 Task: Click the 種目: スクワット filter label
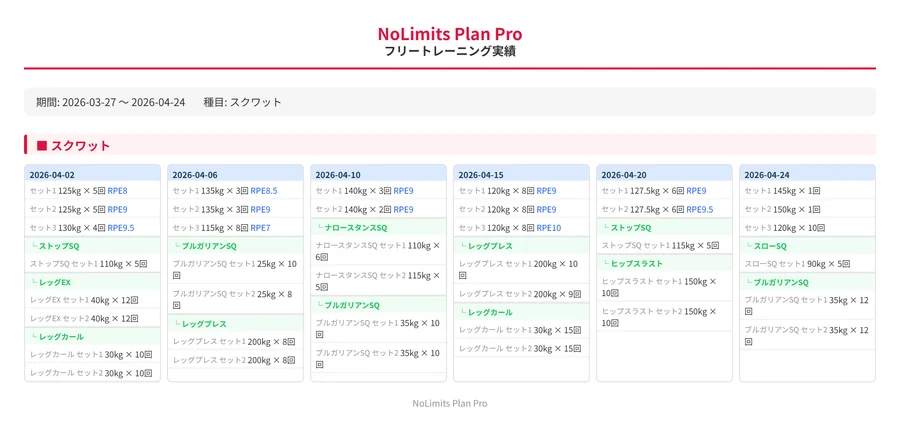242,102
